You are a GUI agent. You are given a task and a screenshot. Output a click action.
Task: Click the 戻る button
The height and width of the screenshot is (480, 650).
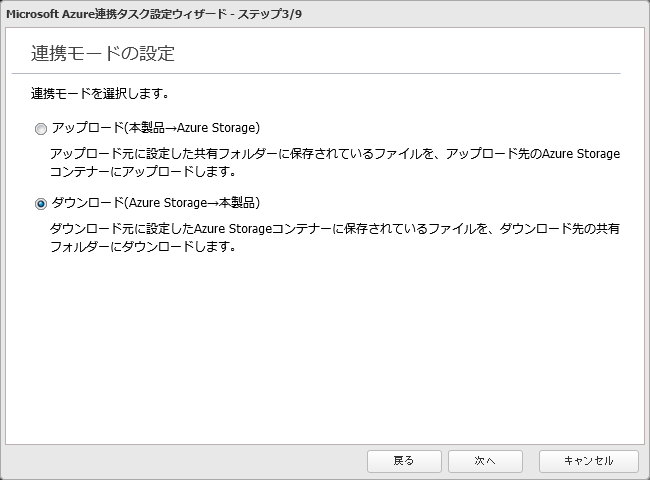pyautogui.click(x=404, y=461)
